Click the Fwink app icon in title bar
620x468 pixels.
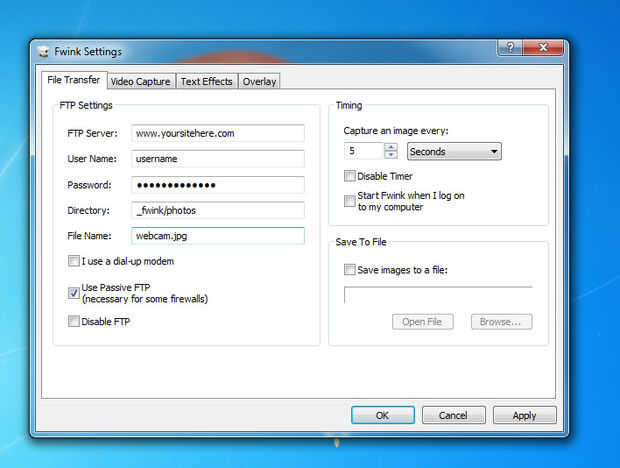tap(43, 52)
